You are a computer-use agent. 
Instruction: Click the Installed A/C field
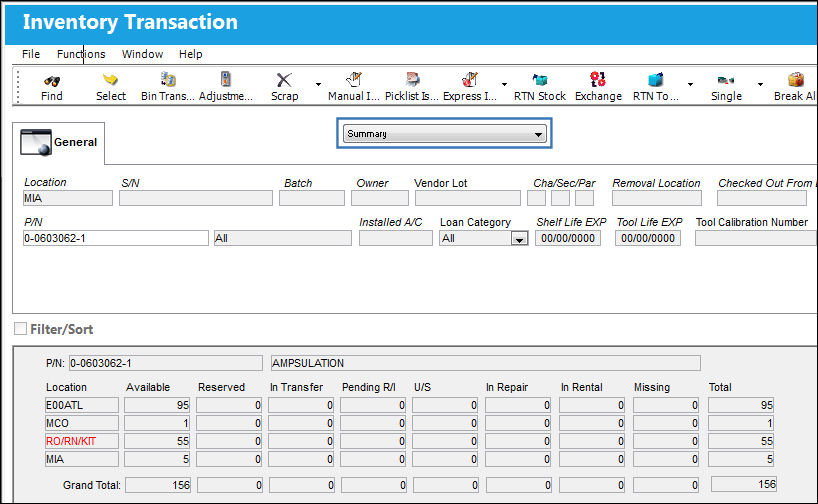[395, 238]
